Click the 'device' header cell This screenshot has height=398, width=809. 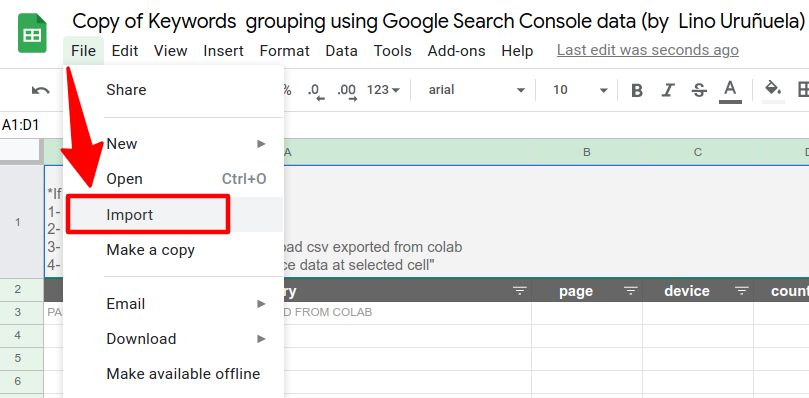[x=698, y=291]
